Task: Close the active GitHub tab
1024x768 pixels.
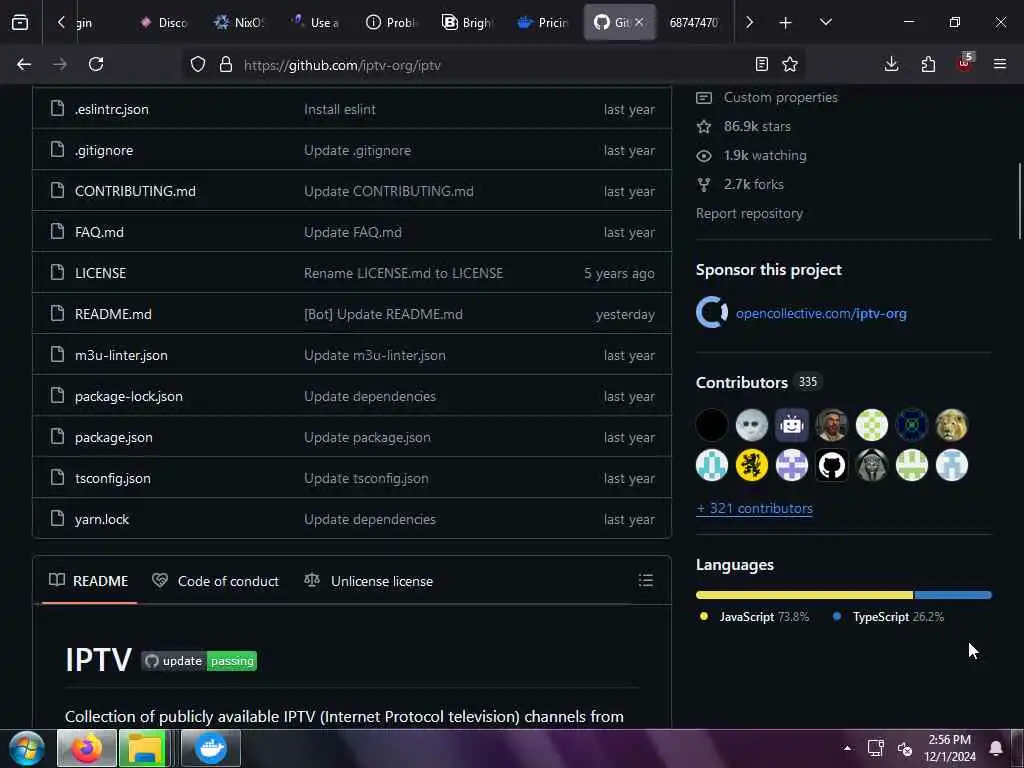Action: click(x=639, y=22)
